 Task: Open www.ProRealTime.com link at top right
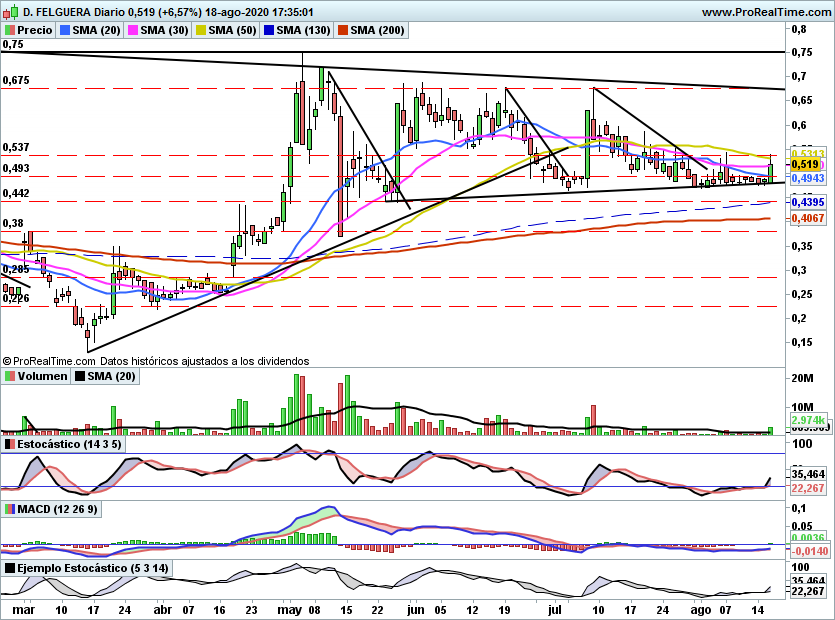pos(766,12)
